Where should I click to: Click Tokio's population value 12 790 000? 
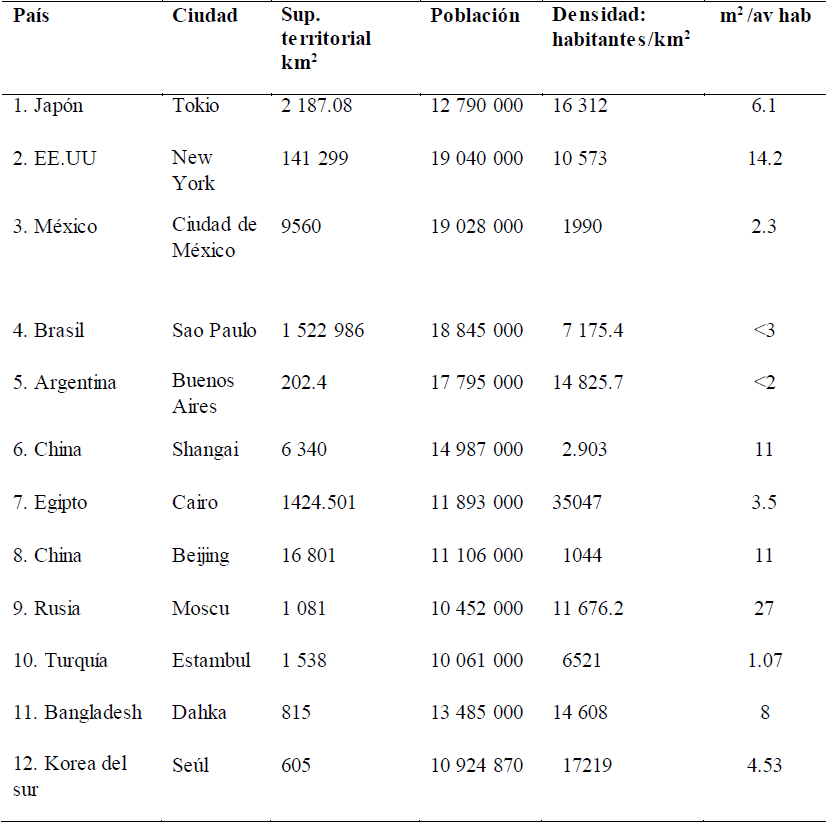click(476, 105)
